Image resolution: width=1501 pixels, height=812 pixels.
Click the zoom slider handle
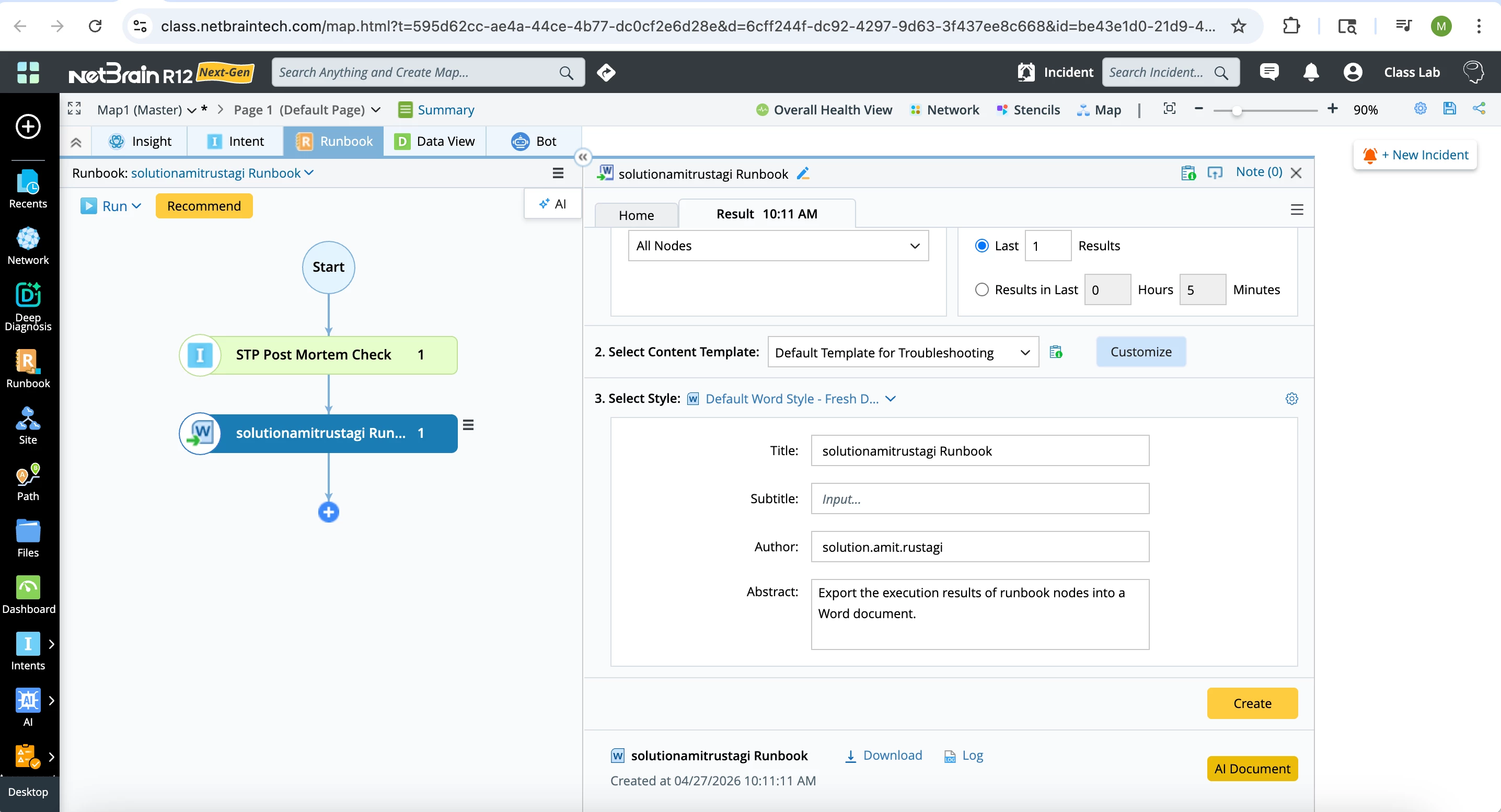pos(1236,111)
